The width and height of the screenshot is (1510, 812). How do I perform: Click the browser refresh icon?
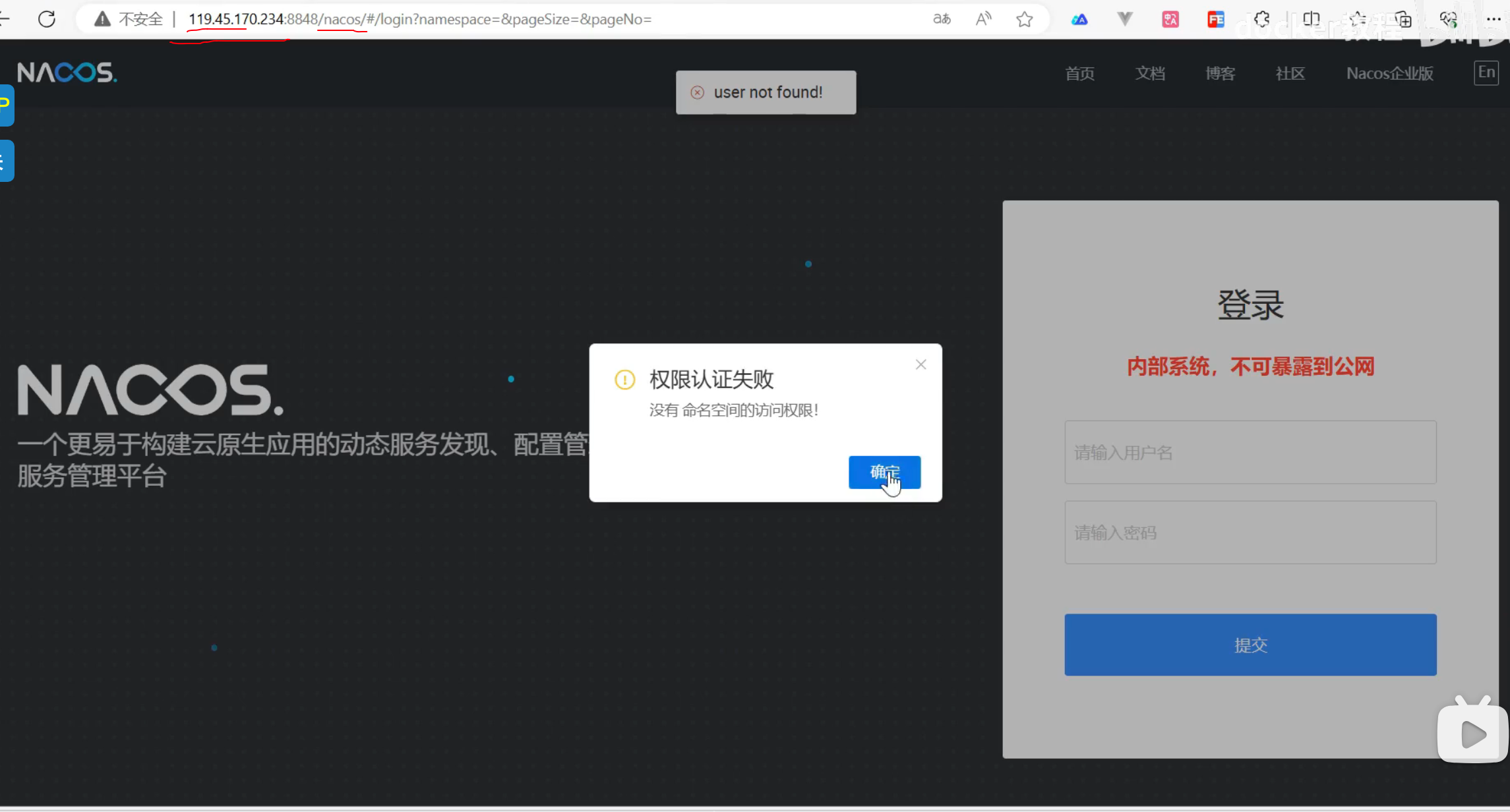pyautogui.click(x=47, y=19)
